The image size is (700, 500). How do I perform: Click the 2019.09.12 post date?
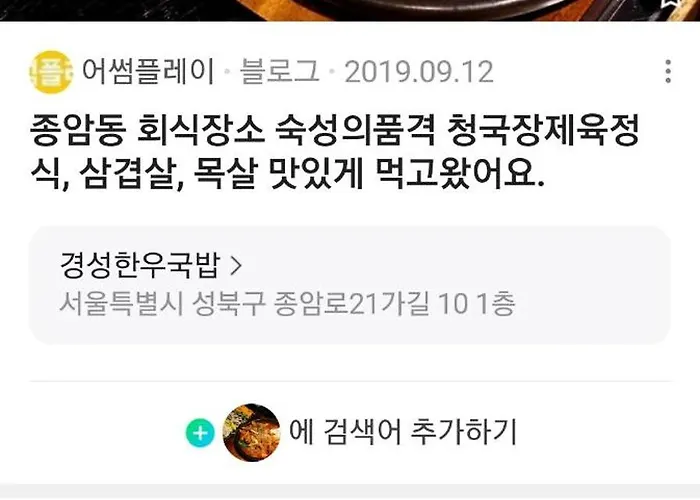(419, 72)
